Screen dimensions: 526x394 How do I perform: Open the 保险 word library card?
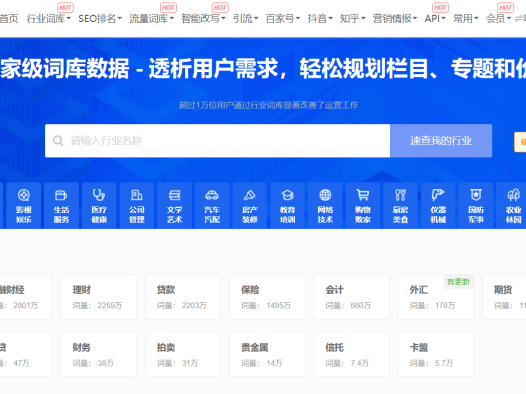(x=267, y=297)
